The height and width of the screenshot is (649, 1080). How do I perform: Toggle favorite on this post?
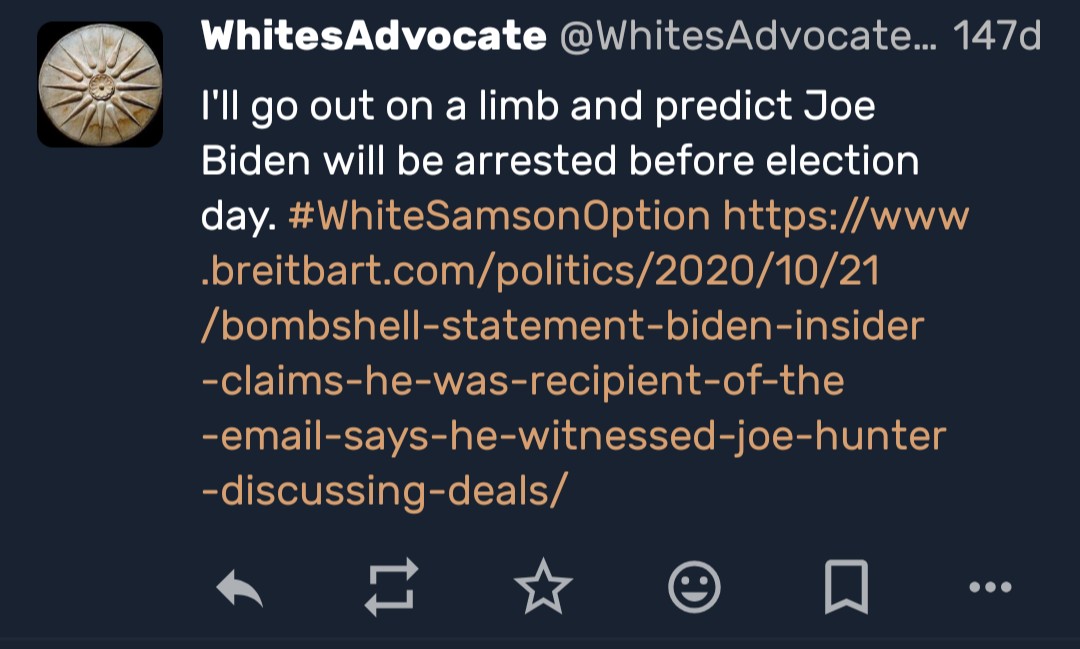[x=543, y=587]
